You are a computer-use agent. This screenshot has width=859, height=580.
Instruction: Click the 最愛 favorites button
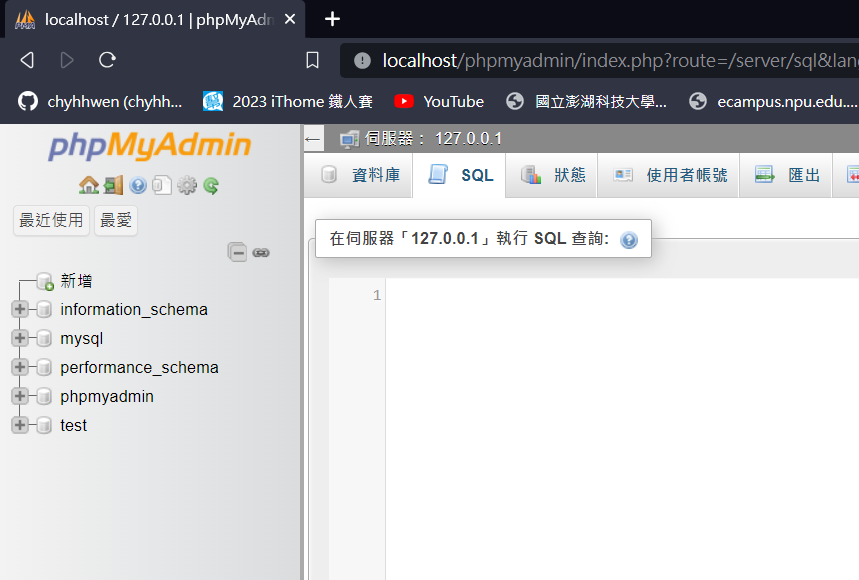(x=116, y=220)
